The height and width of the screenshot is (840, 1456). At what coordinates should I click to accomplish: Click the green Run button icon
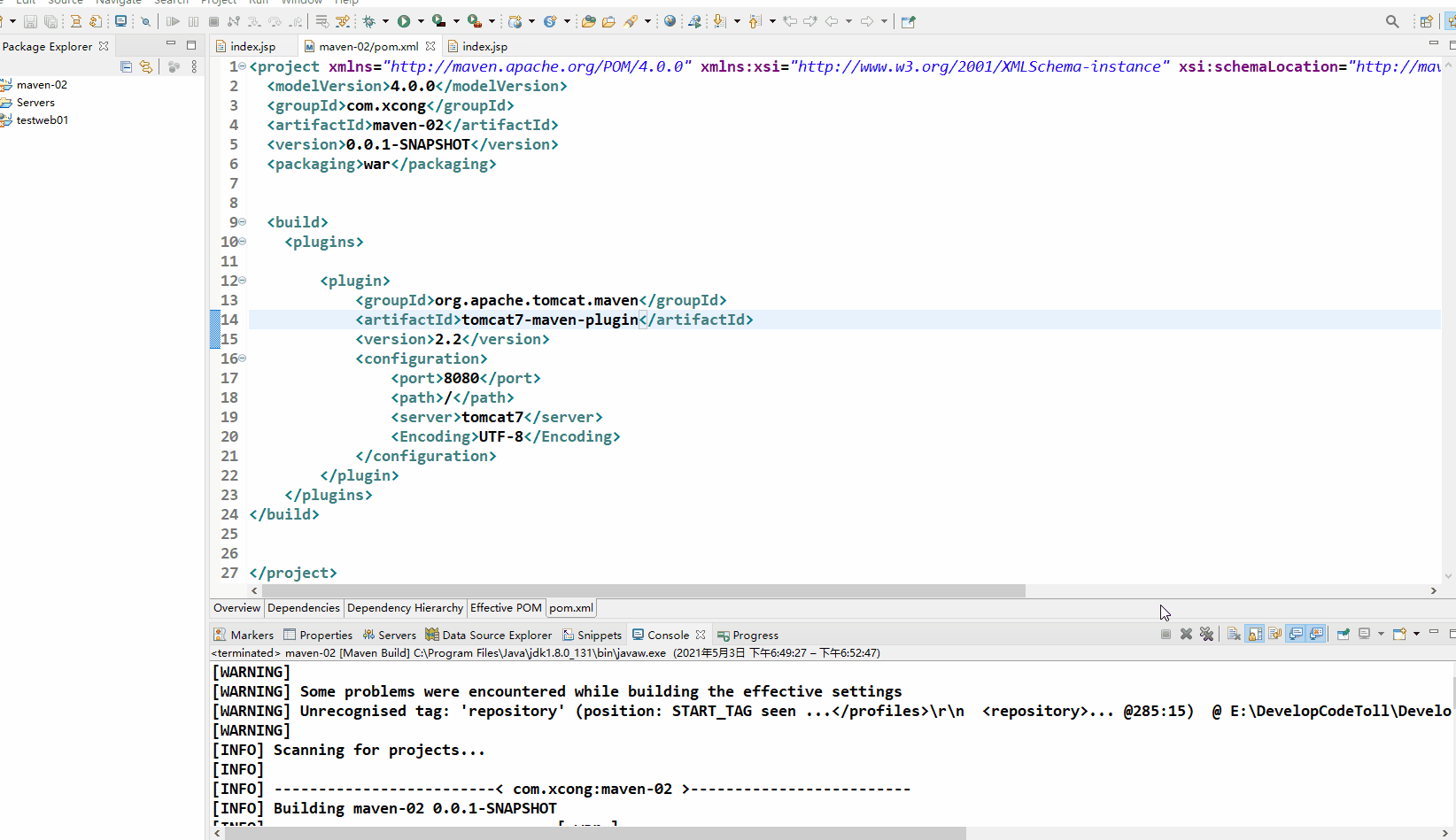(404, 21)
